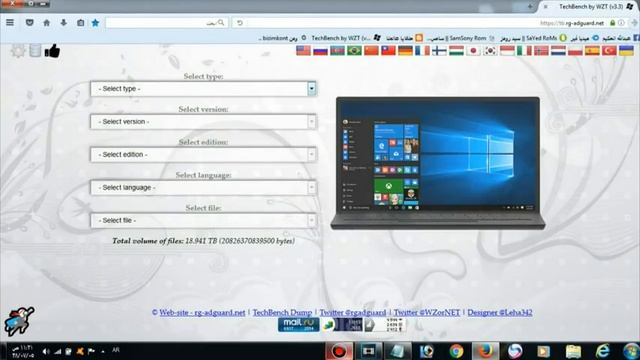Open the Select language dropdown

203,188
